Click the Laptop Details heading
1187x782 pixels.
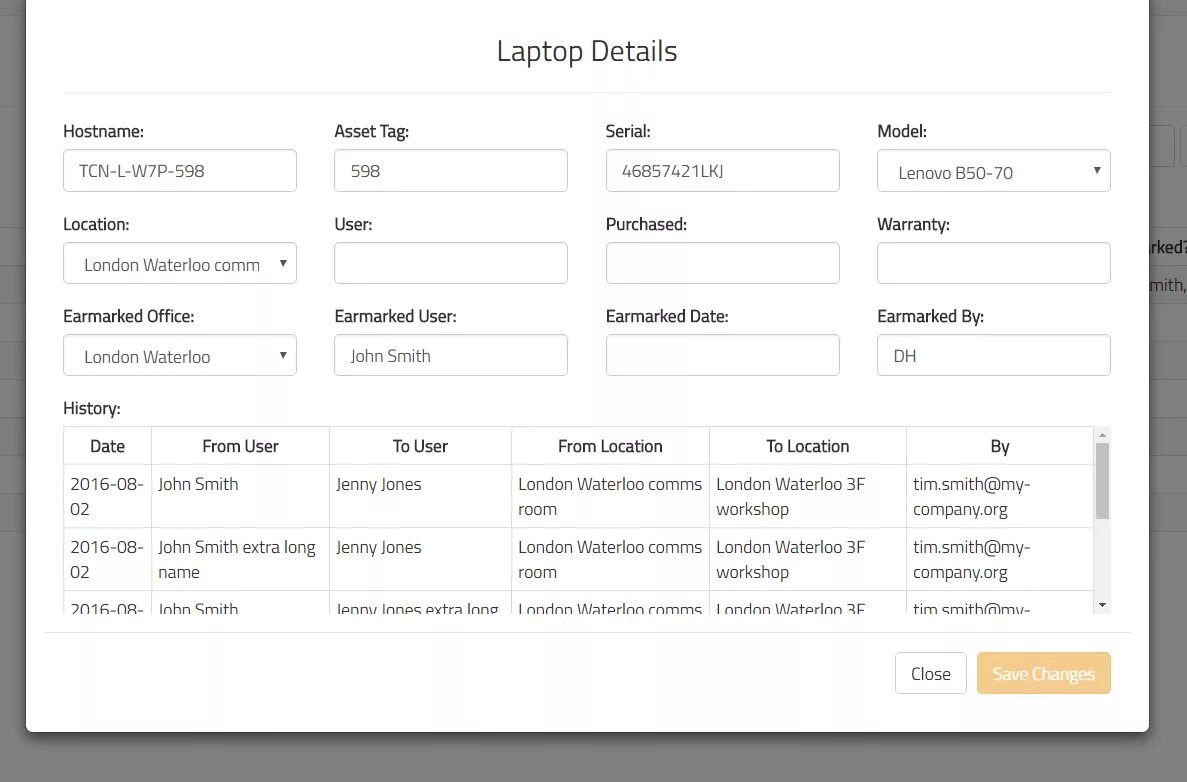587,51
